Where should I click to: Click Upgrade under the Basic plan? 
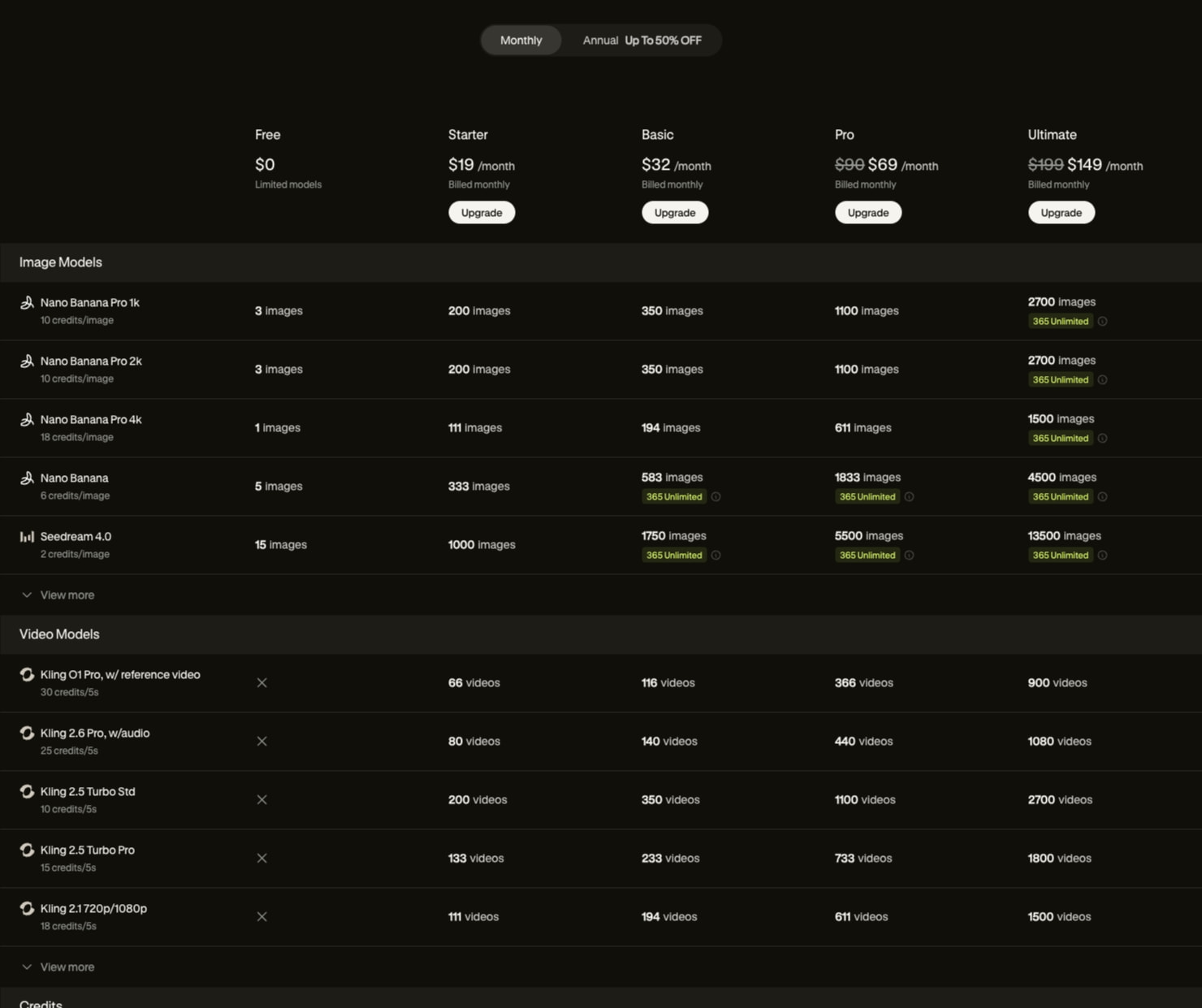tap(675, 213)
